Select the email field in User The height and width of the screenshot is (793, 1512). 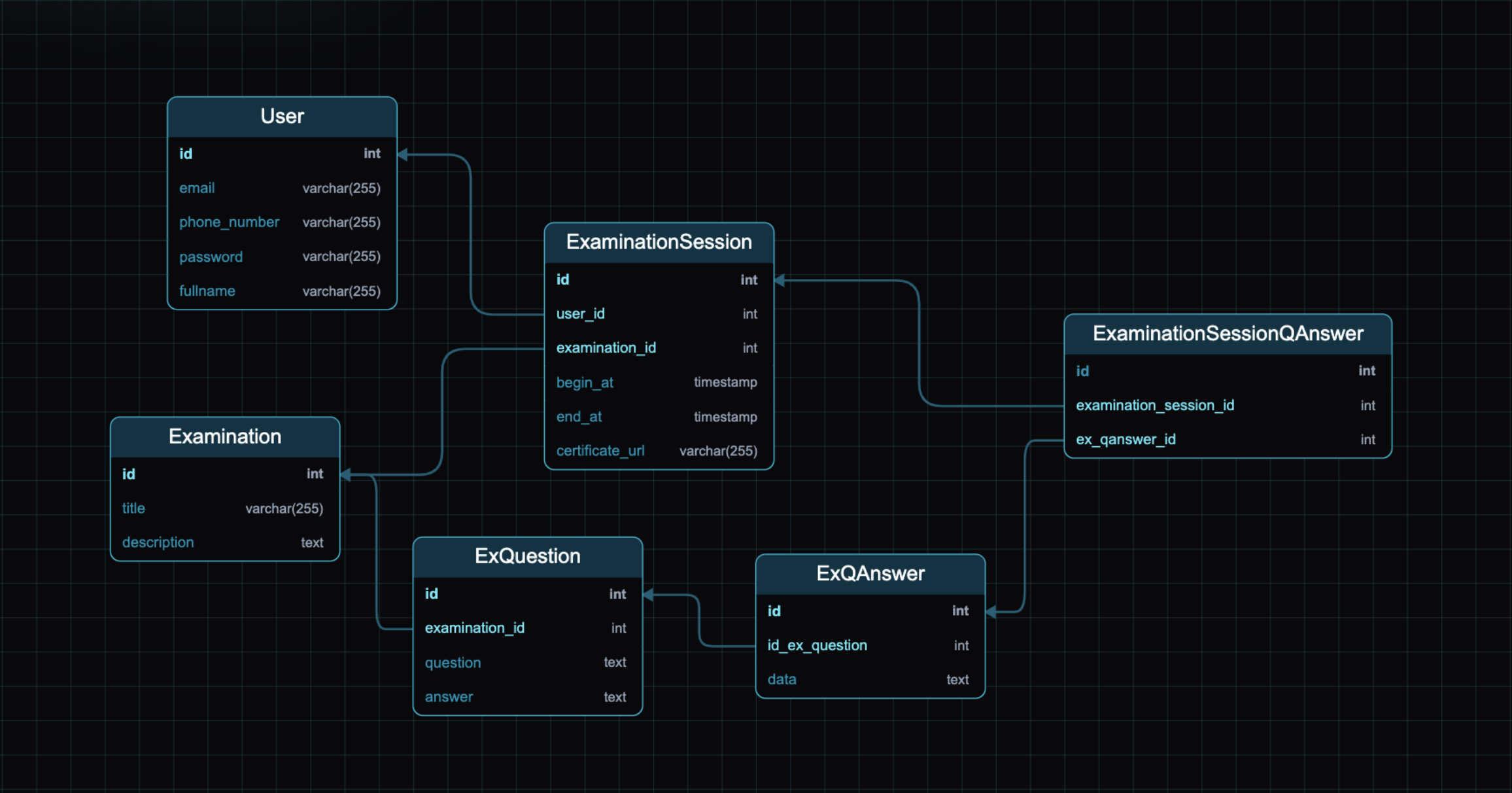197,188
